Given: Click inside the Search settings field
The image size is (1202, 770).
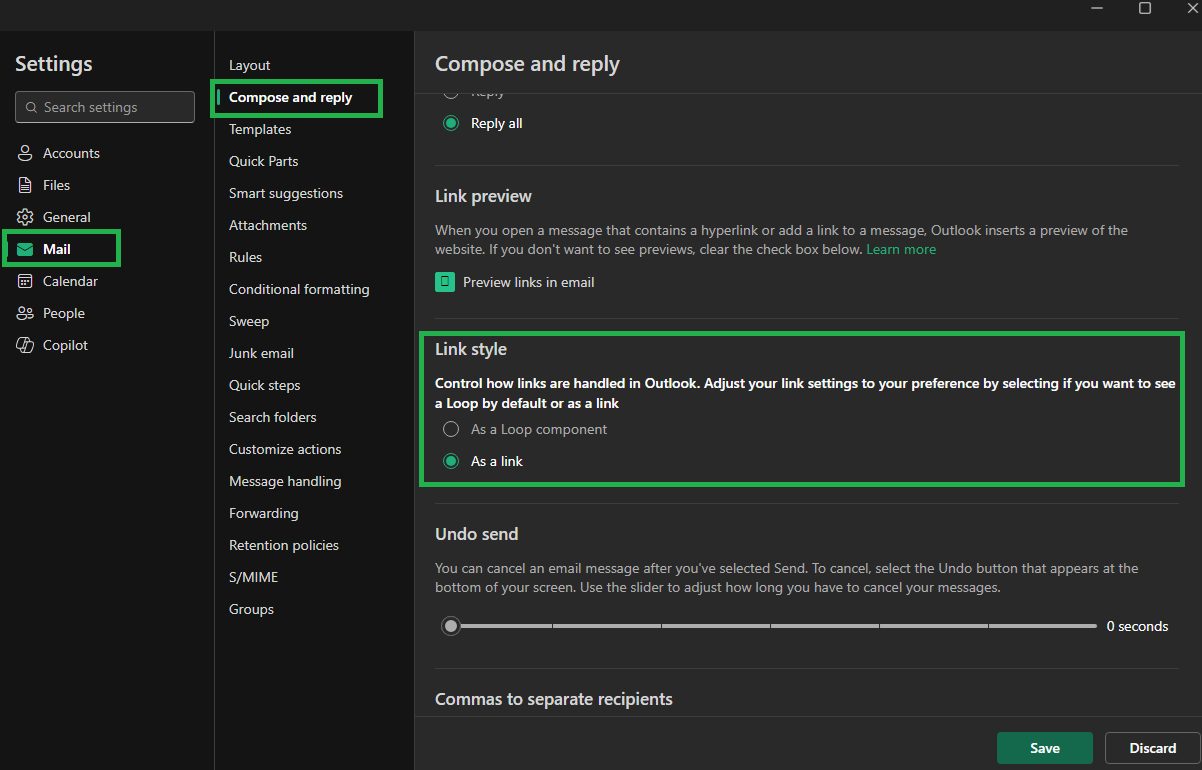Looking at the screenshot, I should click(105, 107).
